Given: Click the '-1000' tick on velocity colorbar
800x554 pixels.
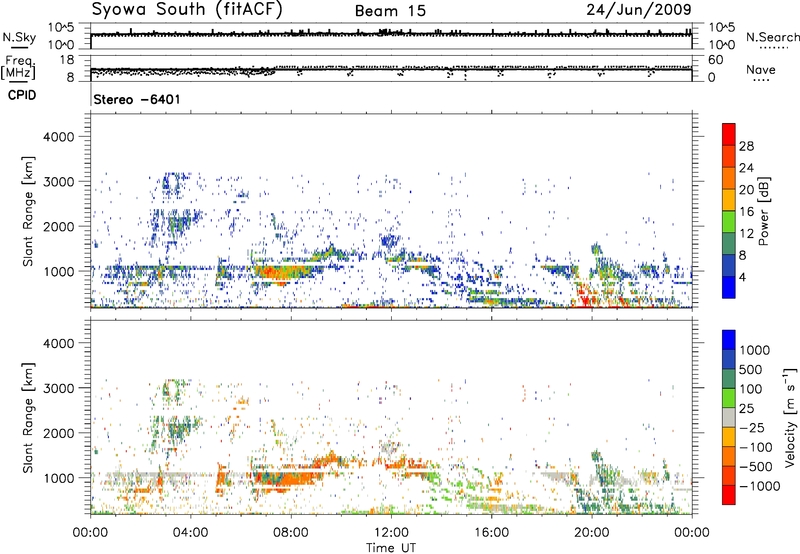Looking at the screenshot, I should tap(760, 486).
